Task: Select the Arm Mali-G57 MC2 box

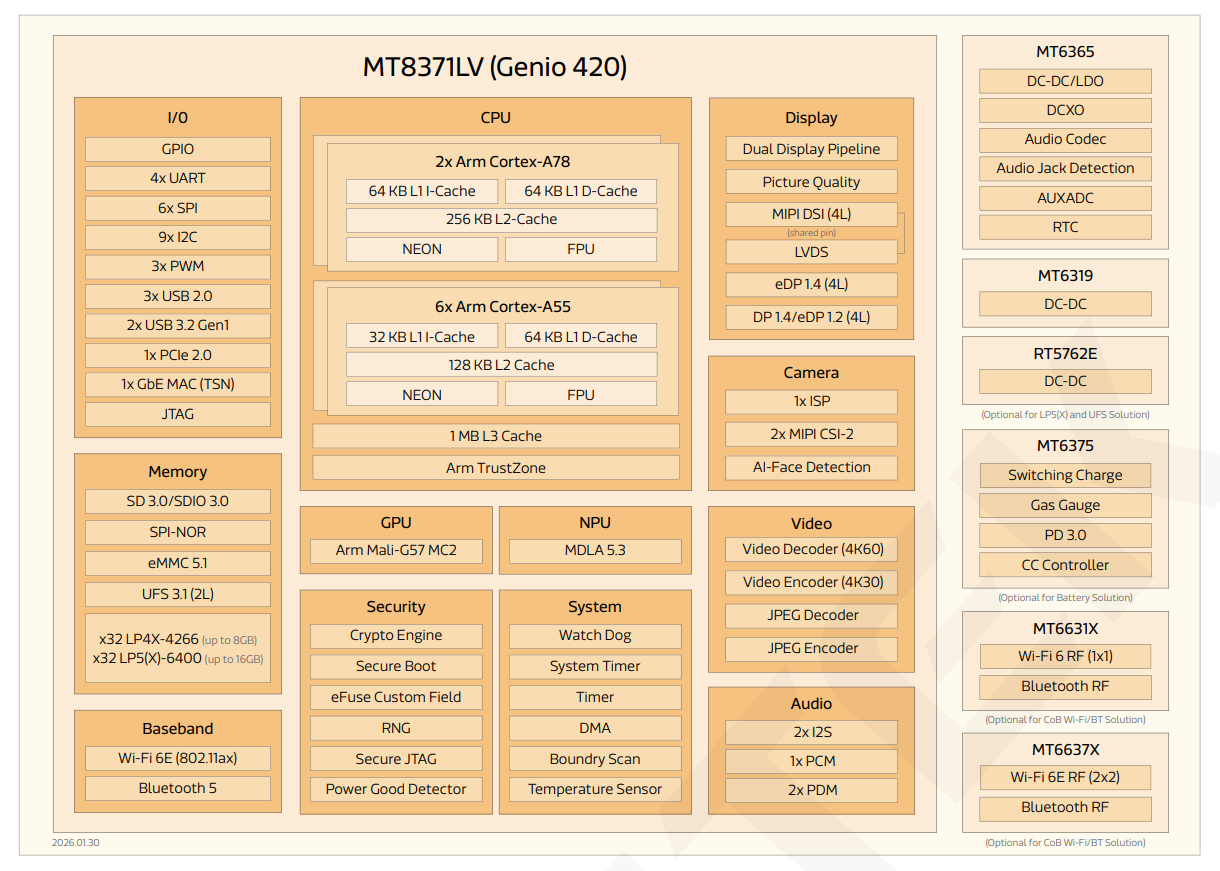Action: click(x=396, y=551)
